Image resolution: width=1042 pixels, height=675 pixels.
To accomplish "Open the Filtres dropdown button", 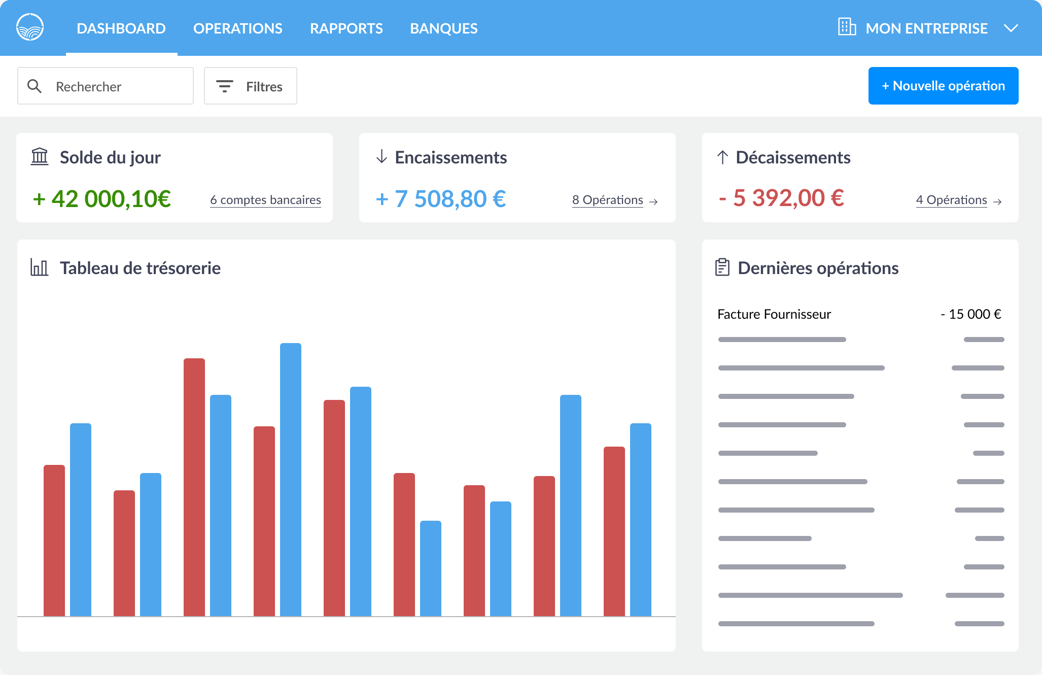I will 251,86.
